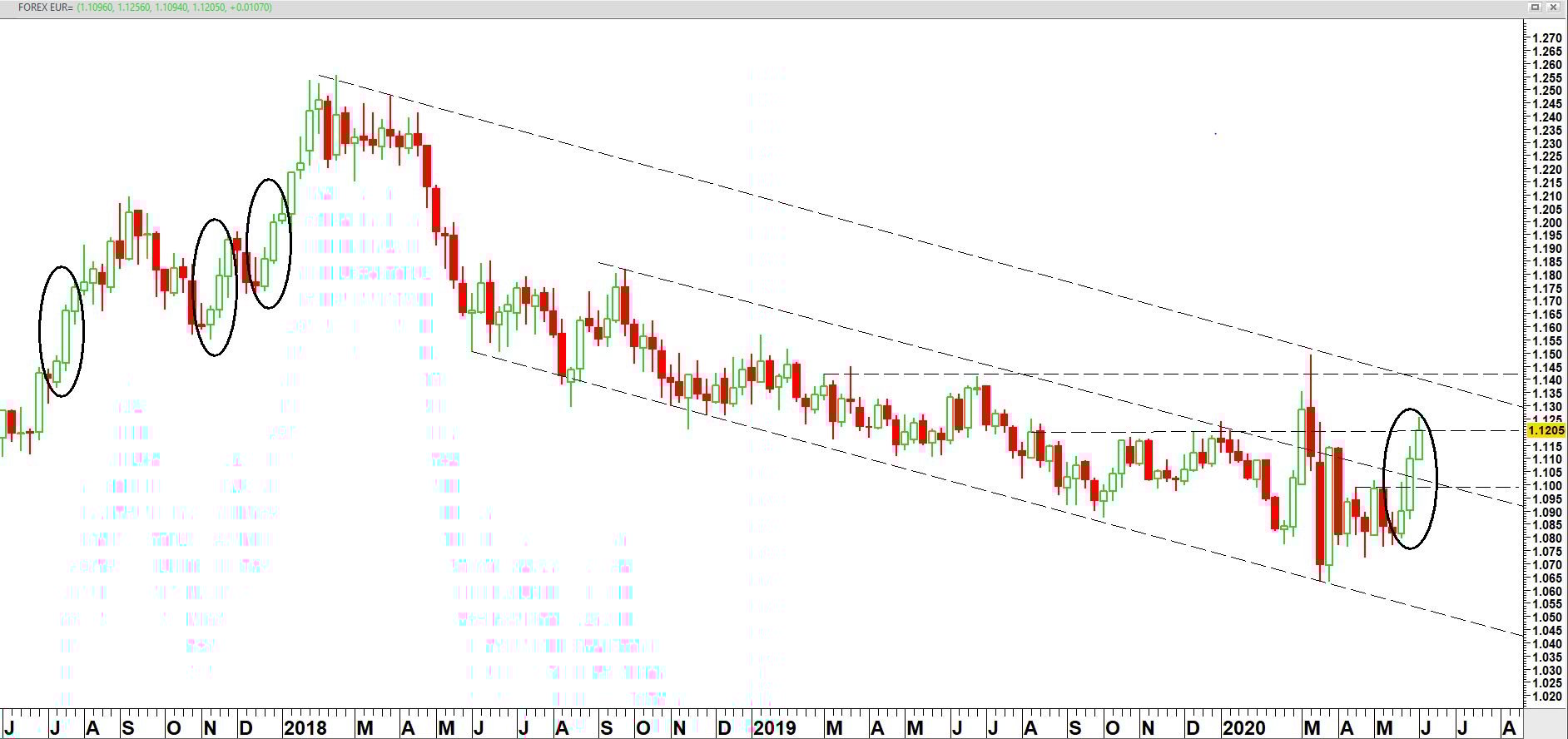Click the 1.250 price axis label

(1547, 91)
